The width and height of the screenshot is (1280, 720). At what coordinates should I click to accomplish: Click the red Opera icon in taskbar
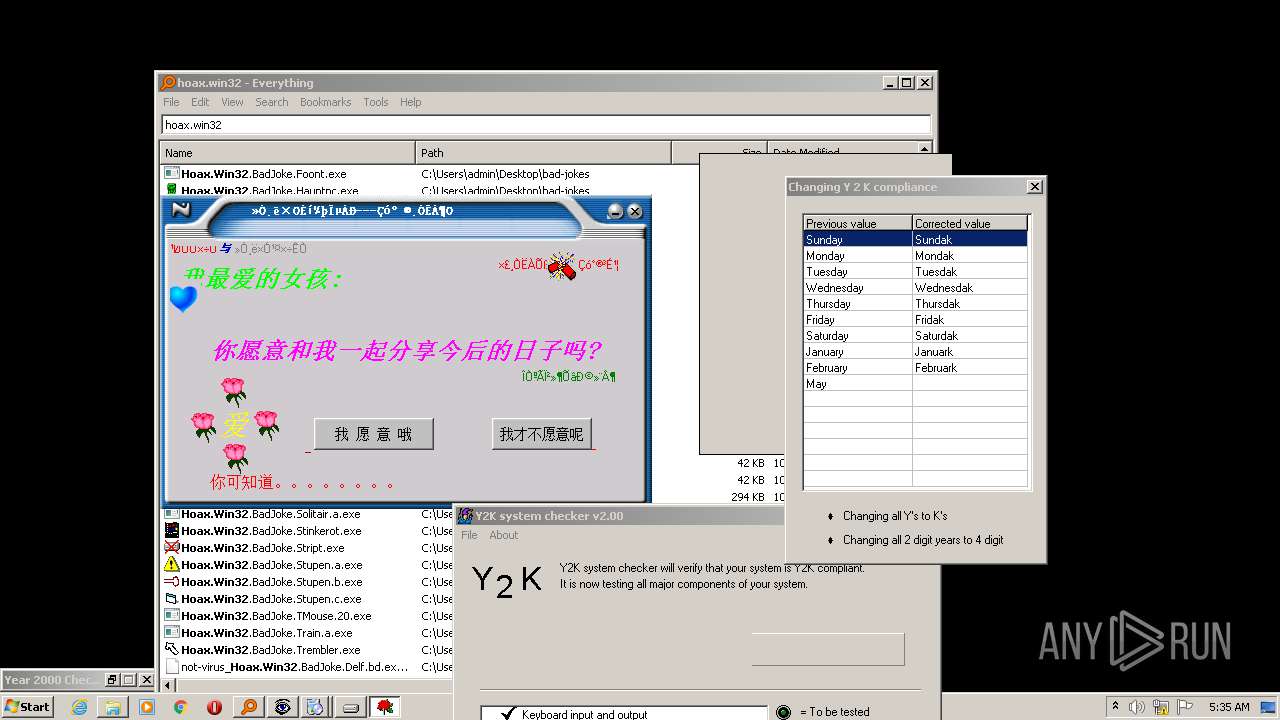[x=215, y=707]
